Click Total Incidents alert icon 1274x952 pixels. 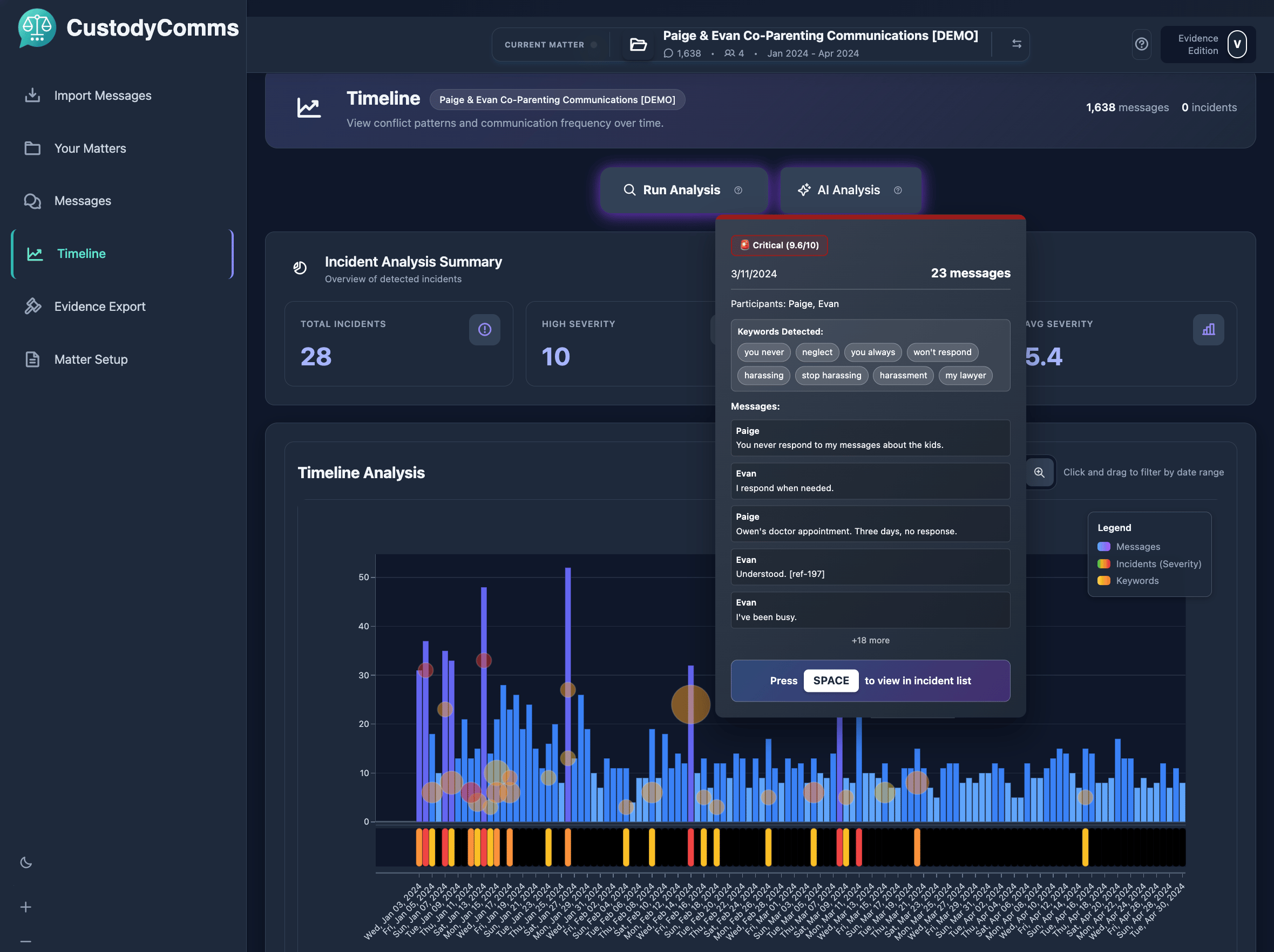484,329
